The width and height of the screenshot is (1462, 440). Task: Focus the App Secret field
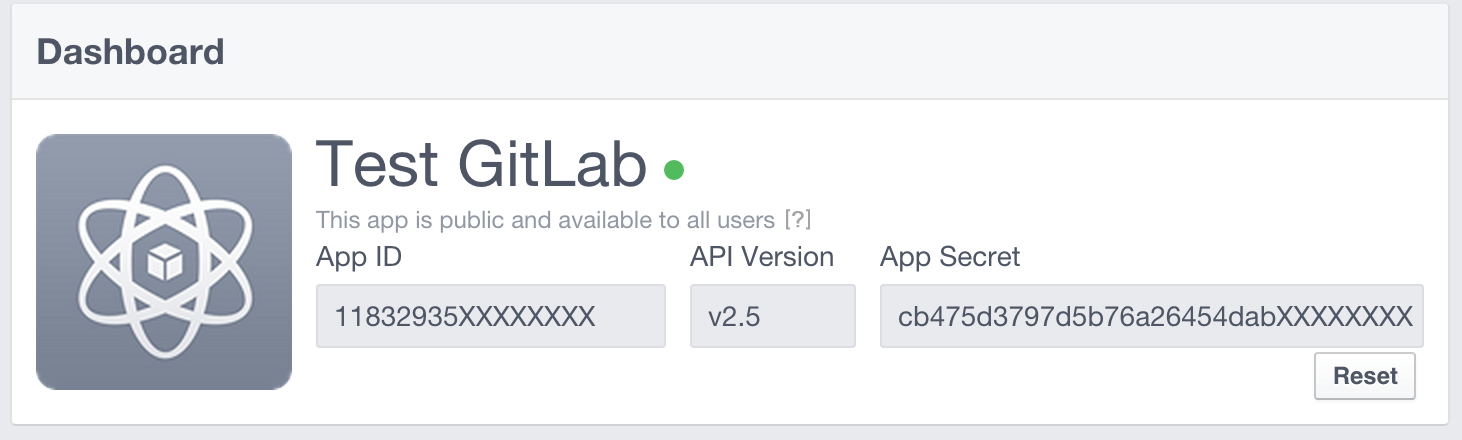click(1150, 317)
